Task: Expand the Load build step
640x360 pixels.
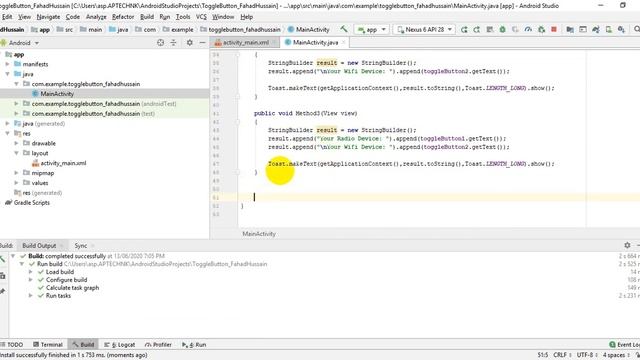Action: pyautogui.click(x=31, y=272)
